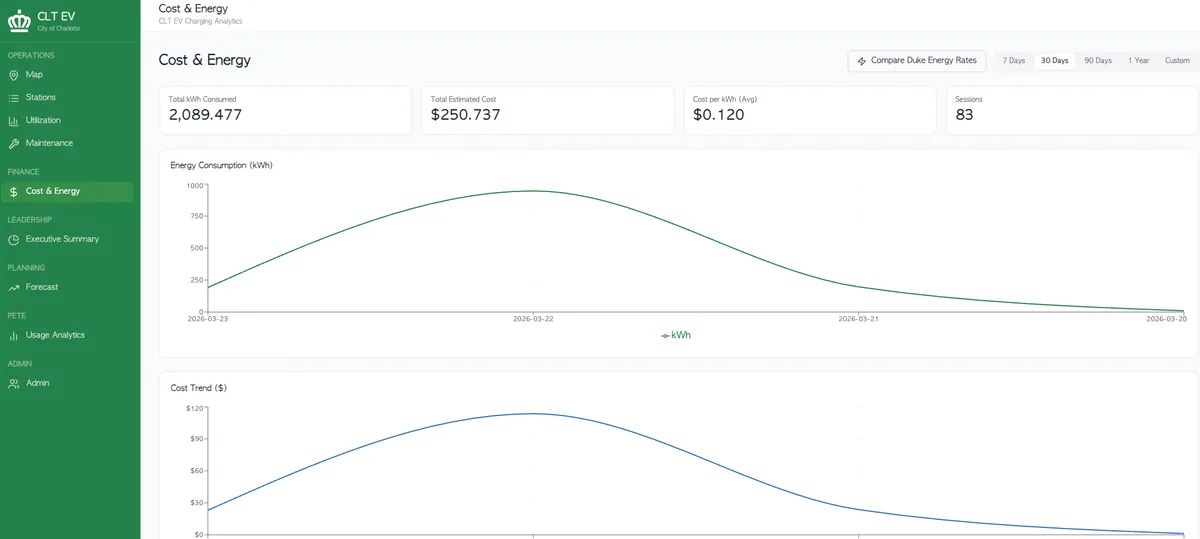Click the CLT EV crown logo icon
This screenshot has height=539, width=1200.
click(20, 20)
